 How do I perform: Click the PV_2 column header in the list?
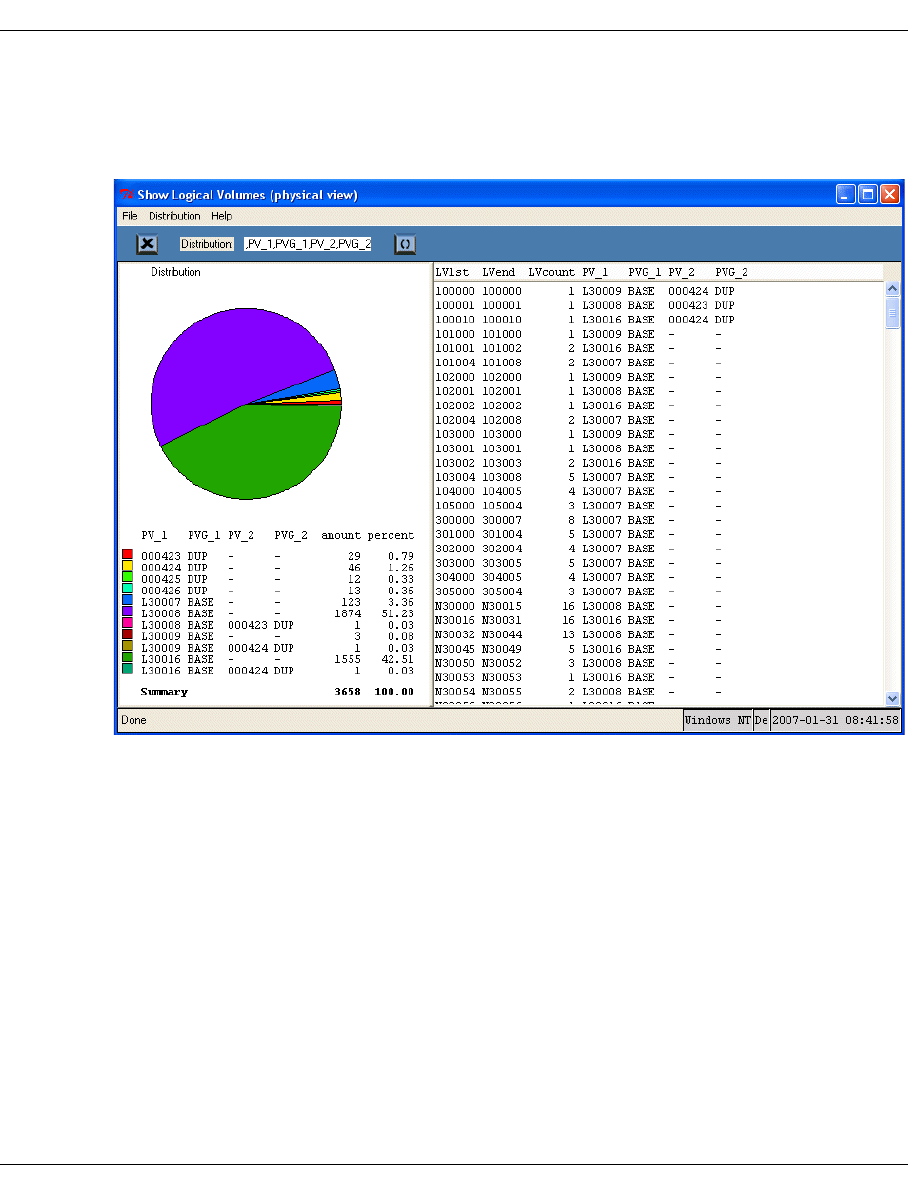[x=681, y=272]
